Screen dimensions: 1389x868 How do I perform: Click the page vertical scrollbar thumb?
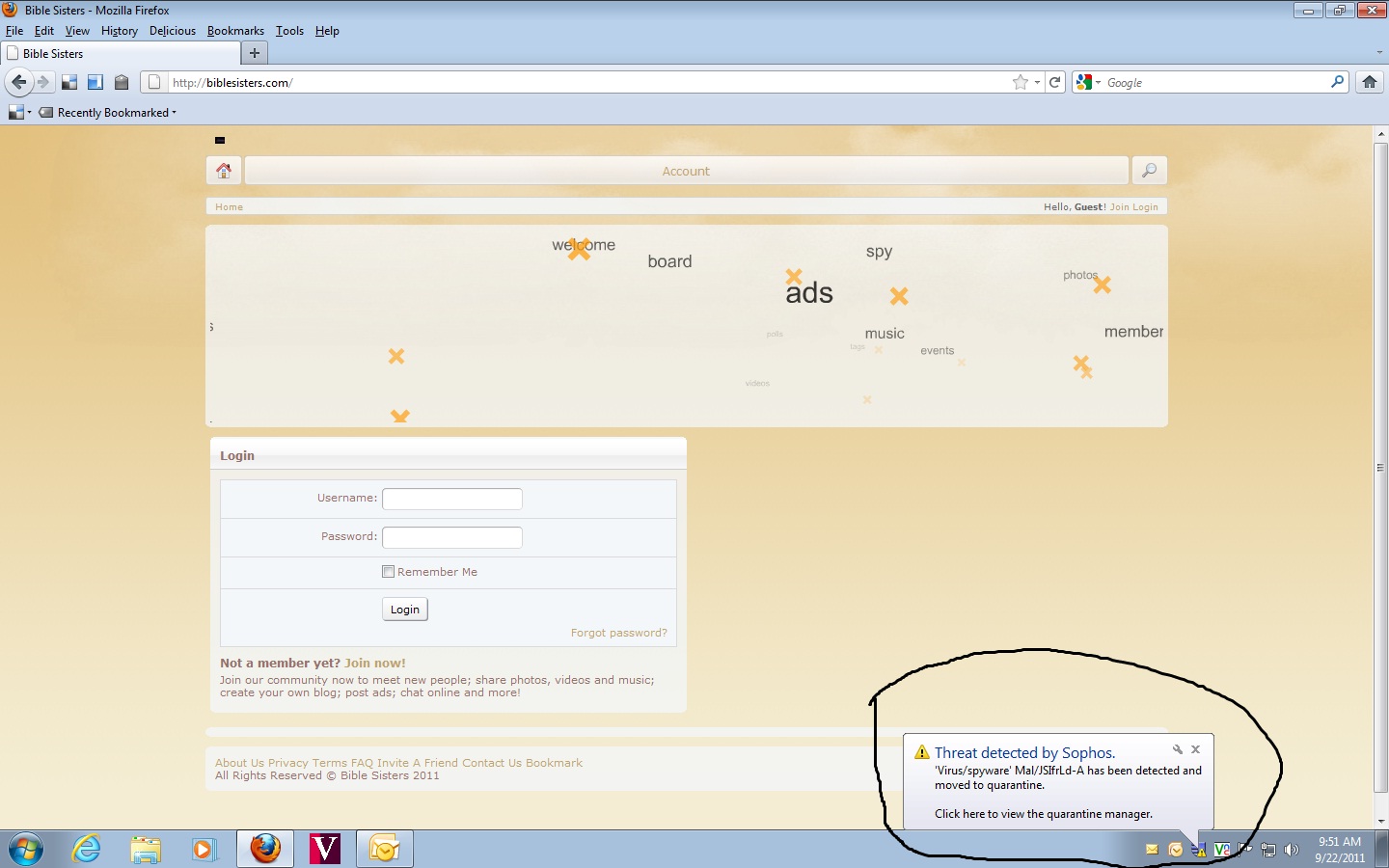[x=1380, y=468]
